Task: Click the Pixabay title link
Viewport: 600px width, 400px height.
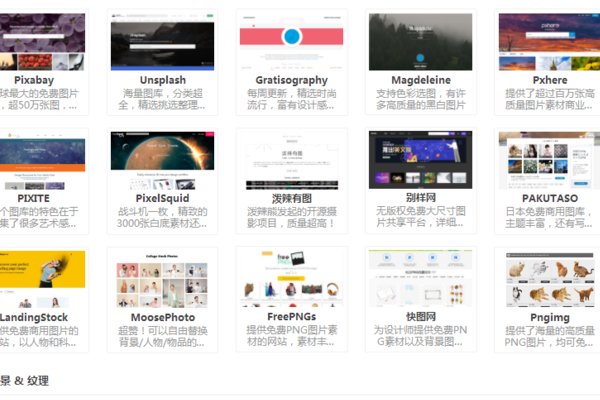Action: 34,80
